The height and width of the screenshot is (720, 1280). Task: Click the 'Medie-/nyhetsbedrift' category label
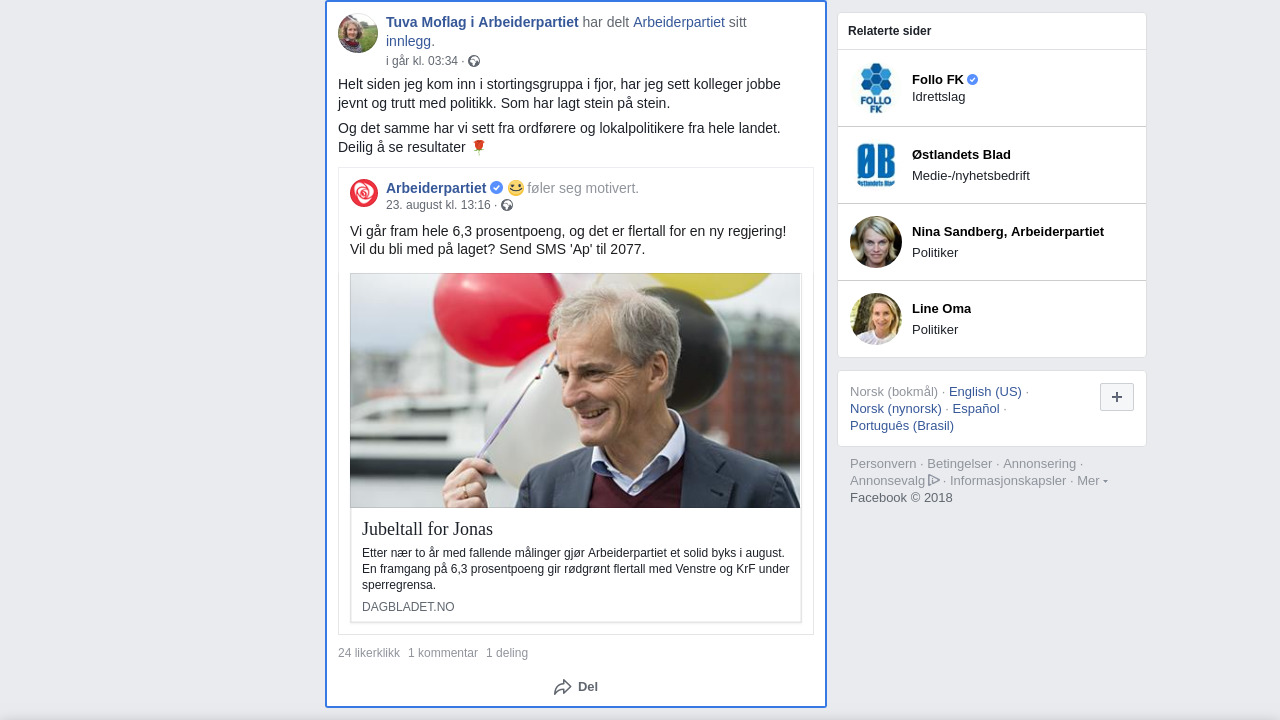tap(971, 176)
